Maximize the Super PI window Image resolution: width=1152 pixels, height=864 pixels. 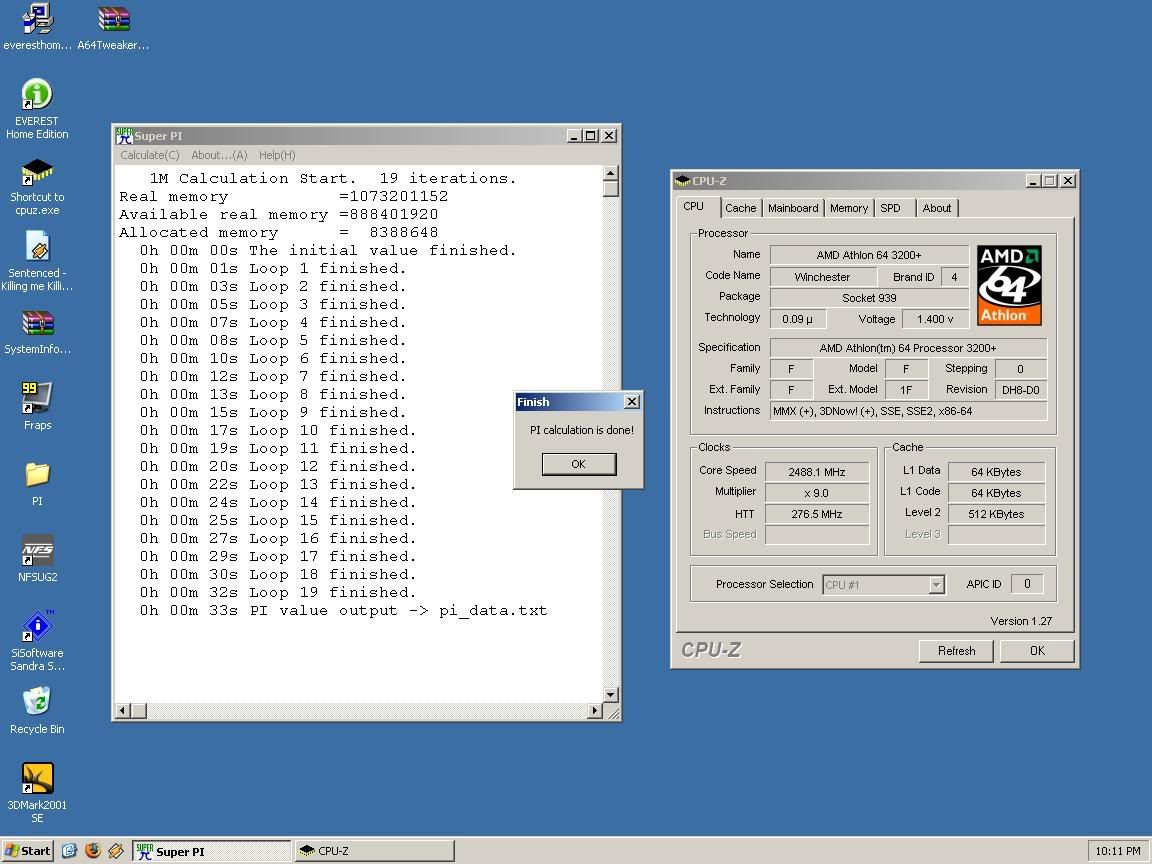(x=591, y=136)
